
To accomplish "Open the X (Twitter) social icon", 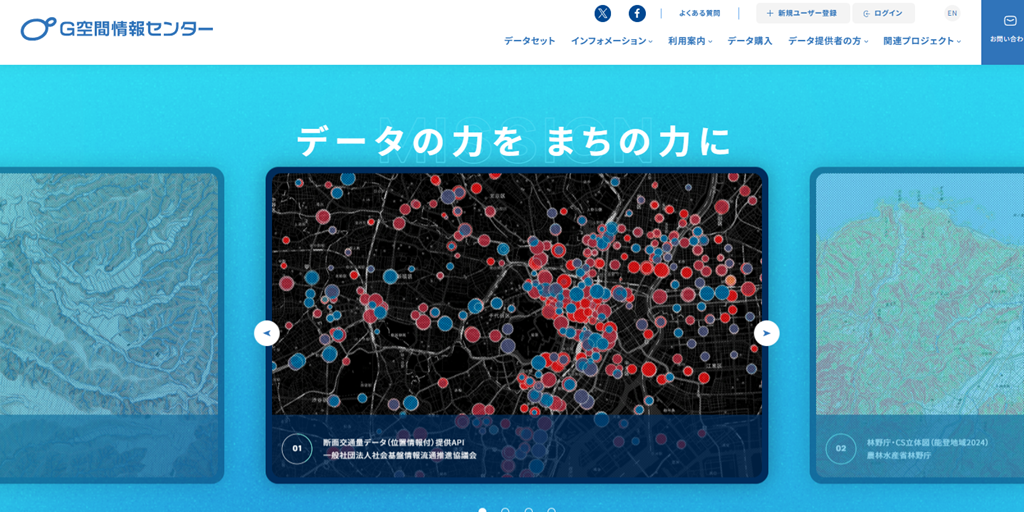I will pyautogui.click(x=603, y=13).
